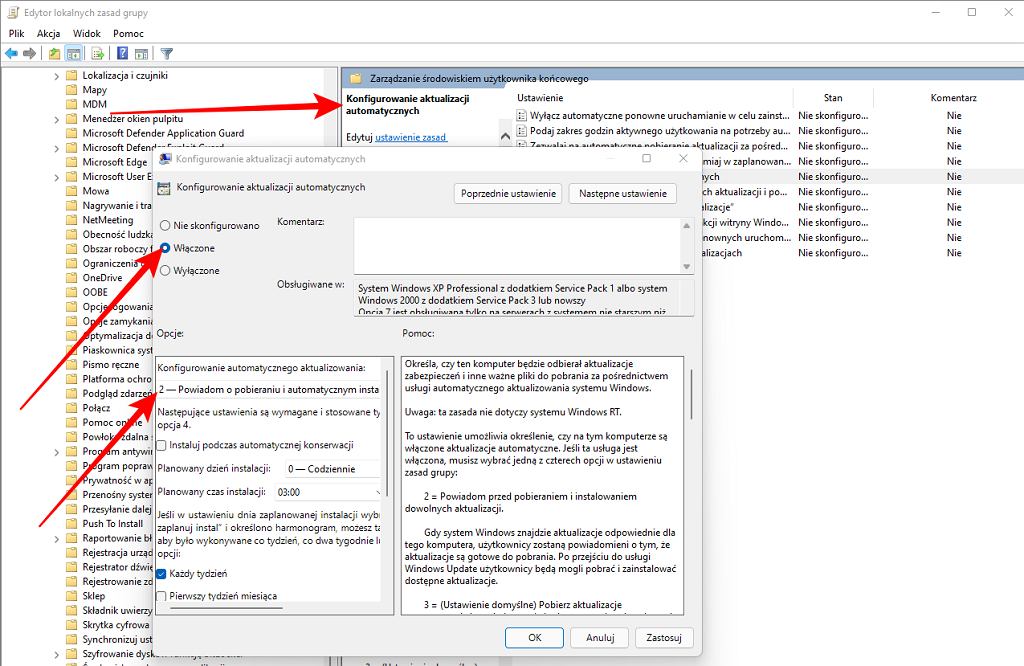Confirm the dialog with OK
This screenshot has width=1024, height=666.
(x=534, y=637)
